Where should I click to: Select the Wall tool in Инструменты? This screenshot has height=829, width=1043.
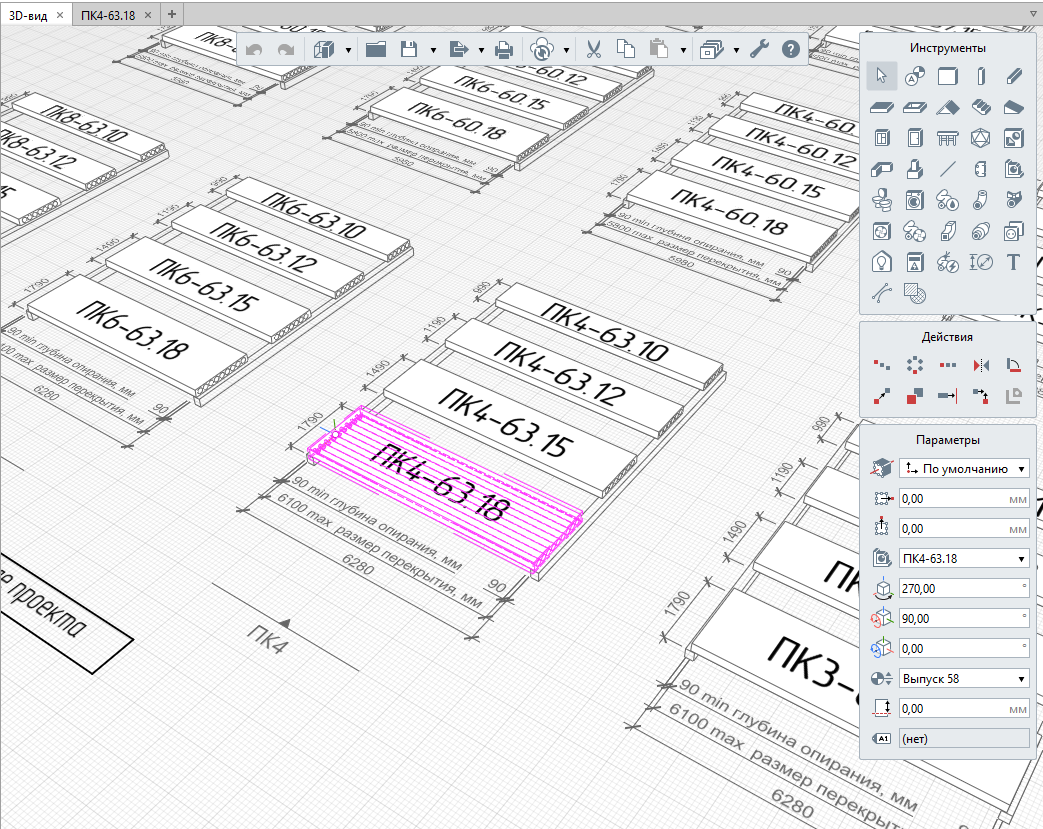point(947,75)
